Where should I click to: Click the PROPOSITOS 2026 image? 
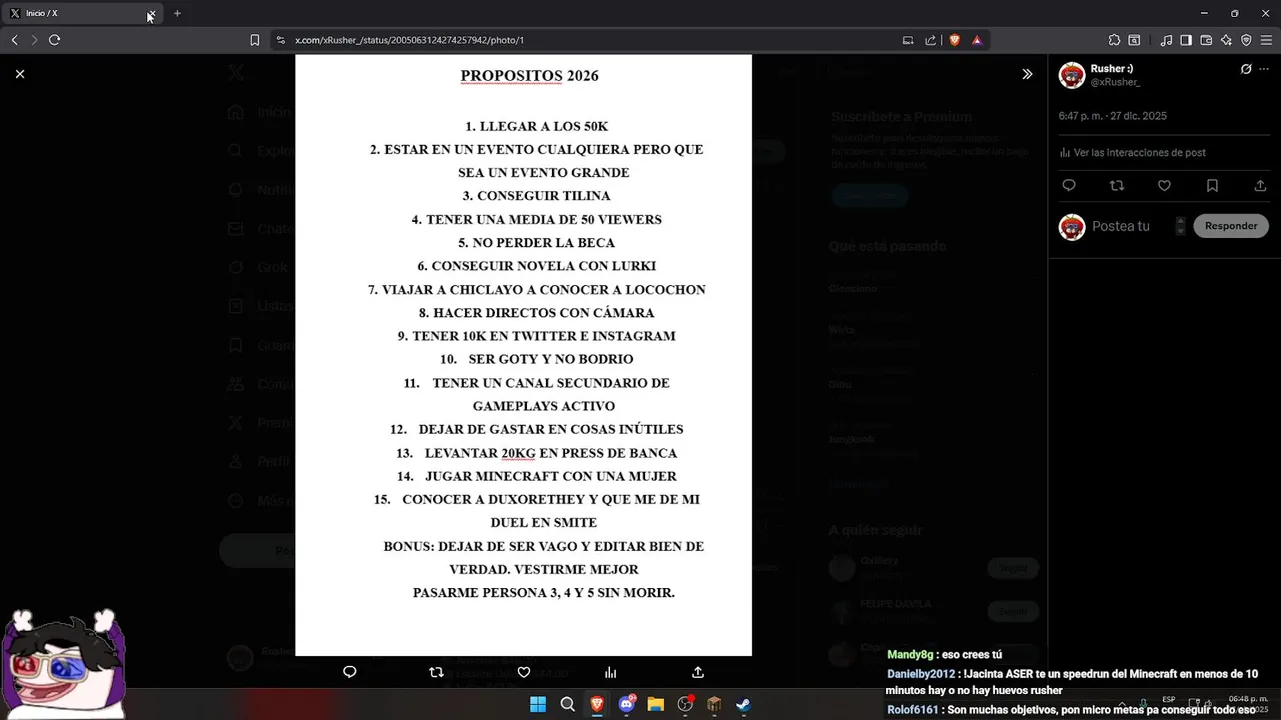pos(523,355)
